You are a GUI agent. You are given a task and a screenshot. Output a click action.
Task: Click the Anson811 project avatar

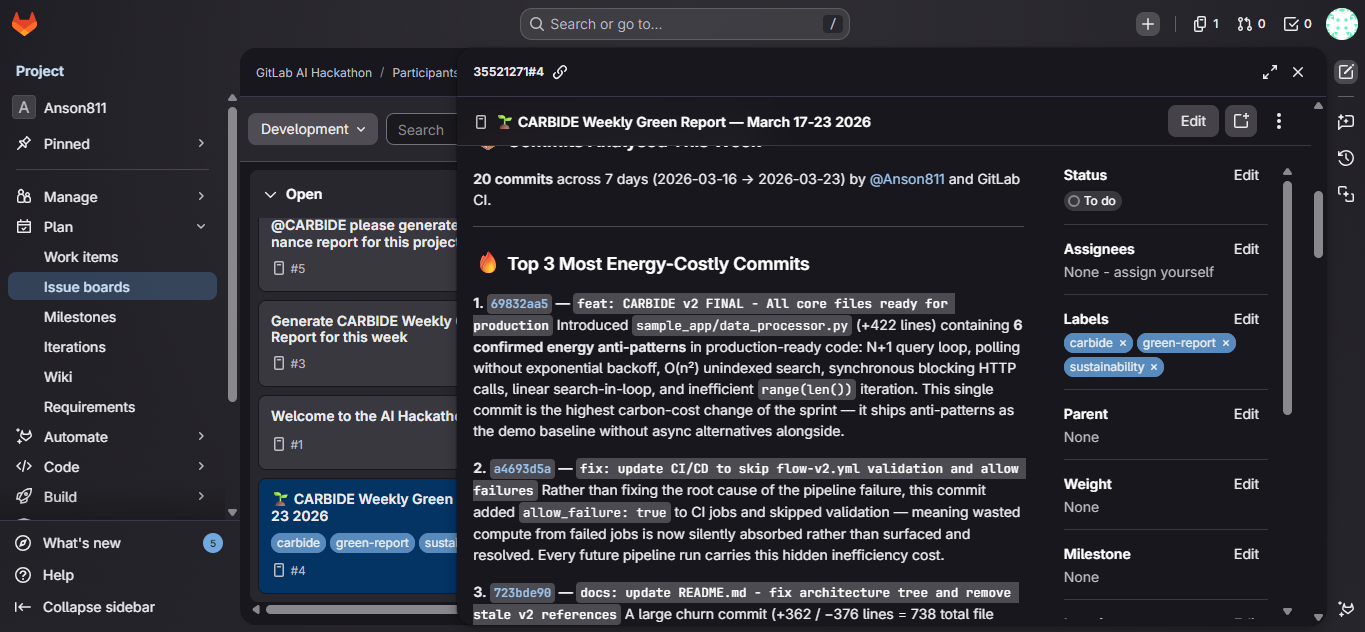(x=24, y=108)
